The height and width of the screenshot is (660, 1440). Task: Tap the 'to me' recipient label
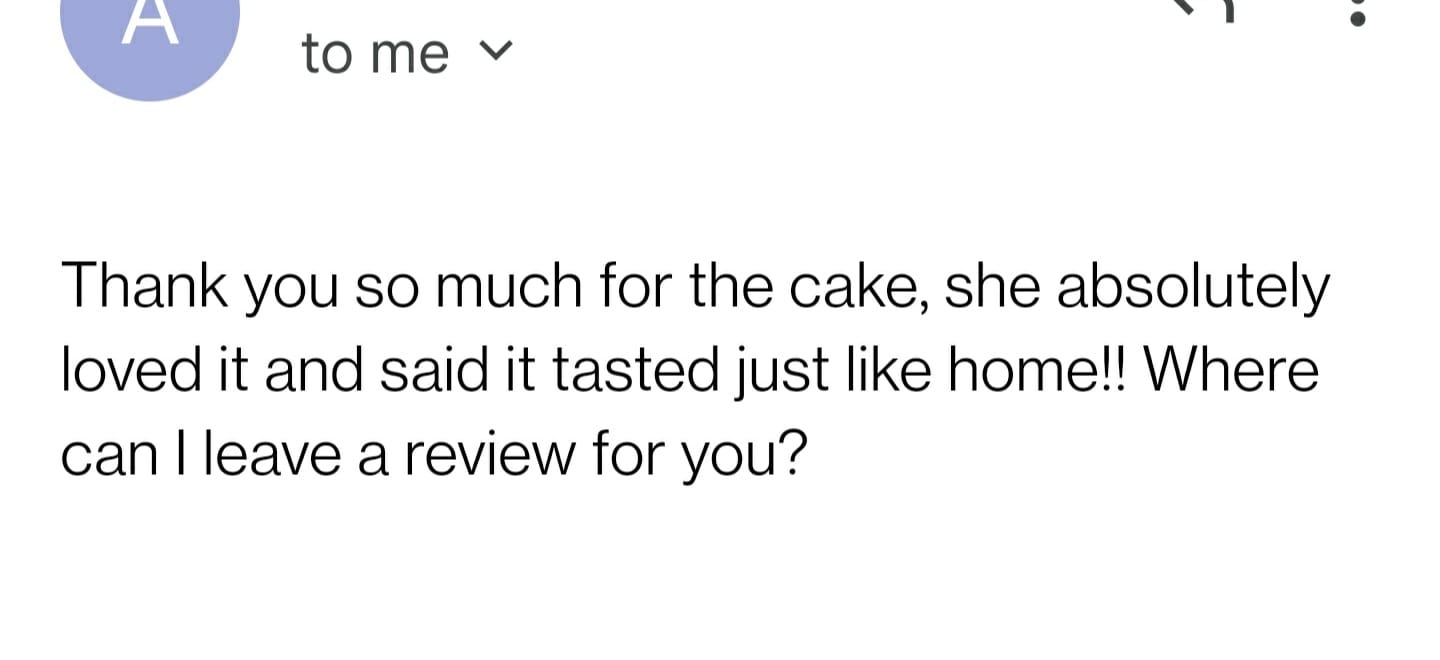click(x=375, y=54)
